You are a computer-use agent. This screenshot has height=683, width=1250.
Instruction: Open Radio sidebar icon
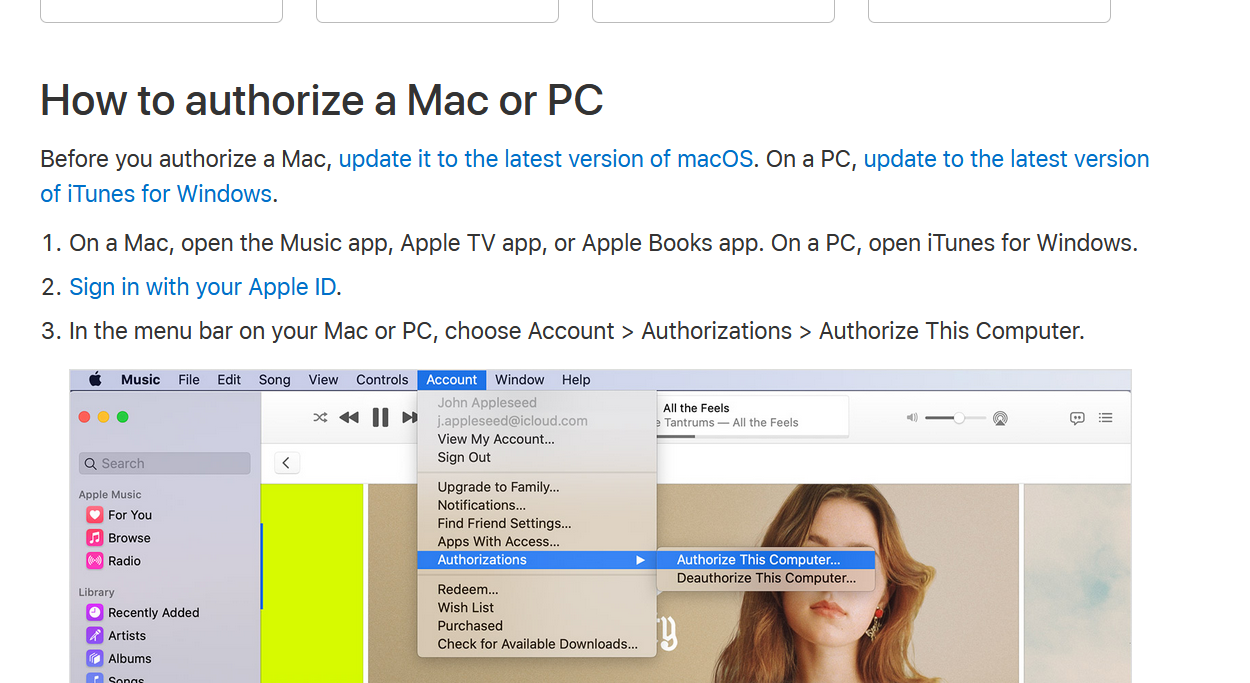point(95,561)
